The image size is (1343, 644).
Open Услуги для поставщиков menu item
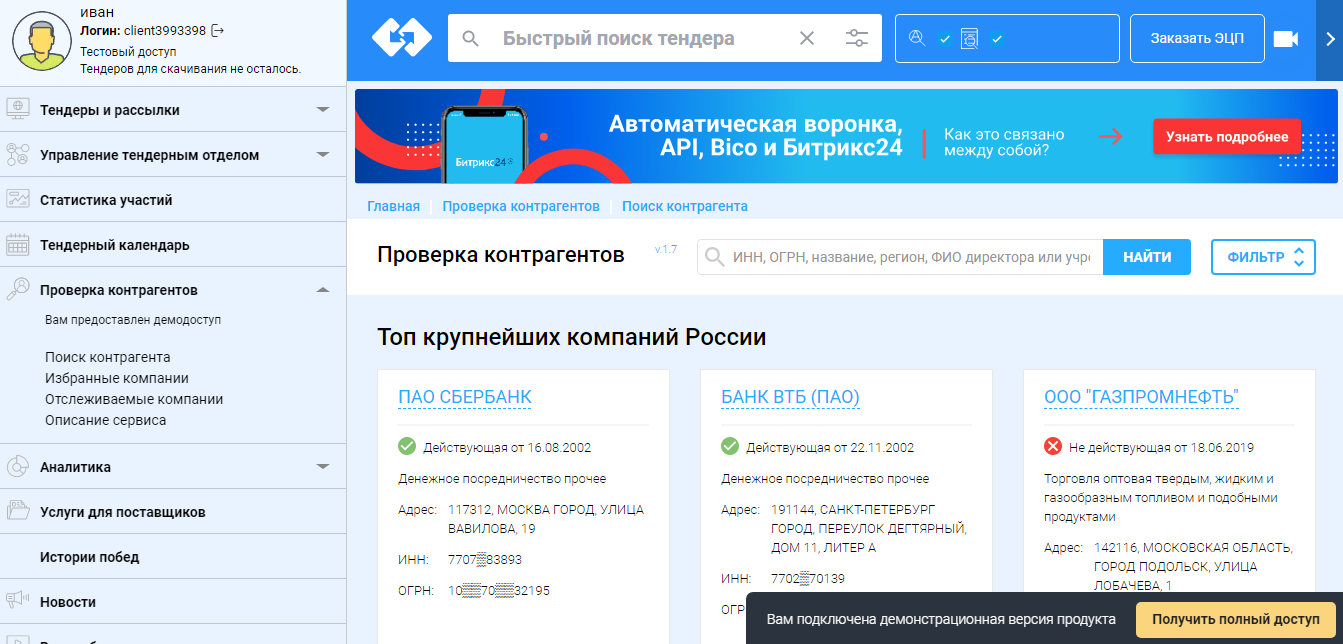[x=123, y=512]
